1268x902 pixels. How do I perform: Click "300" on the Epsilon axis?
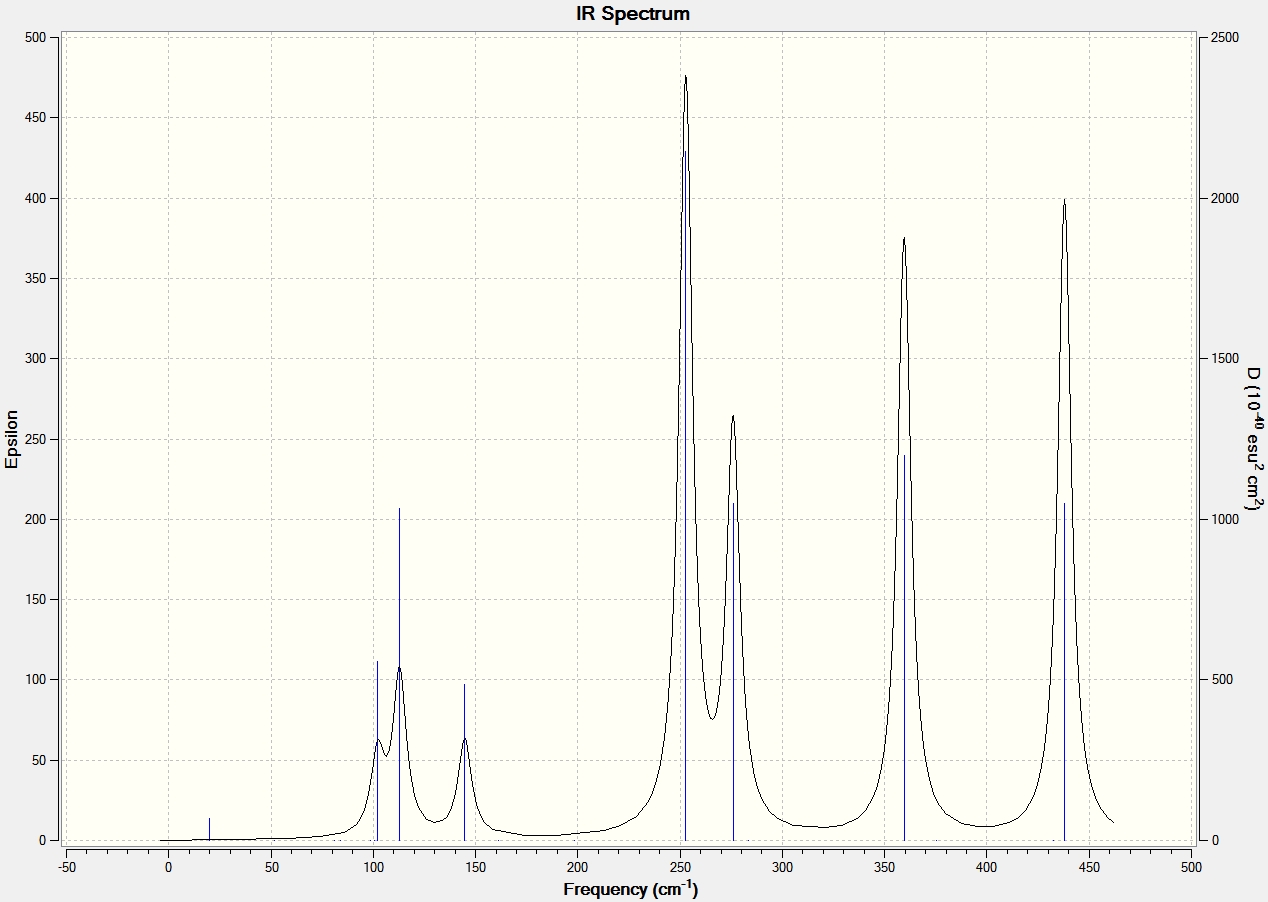coord(36,358)
